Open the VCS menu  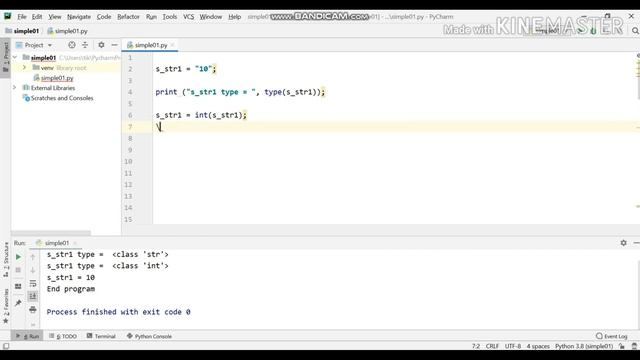click(188, 17)
